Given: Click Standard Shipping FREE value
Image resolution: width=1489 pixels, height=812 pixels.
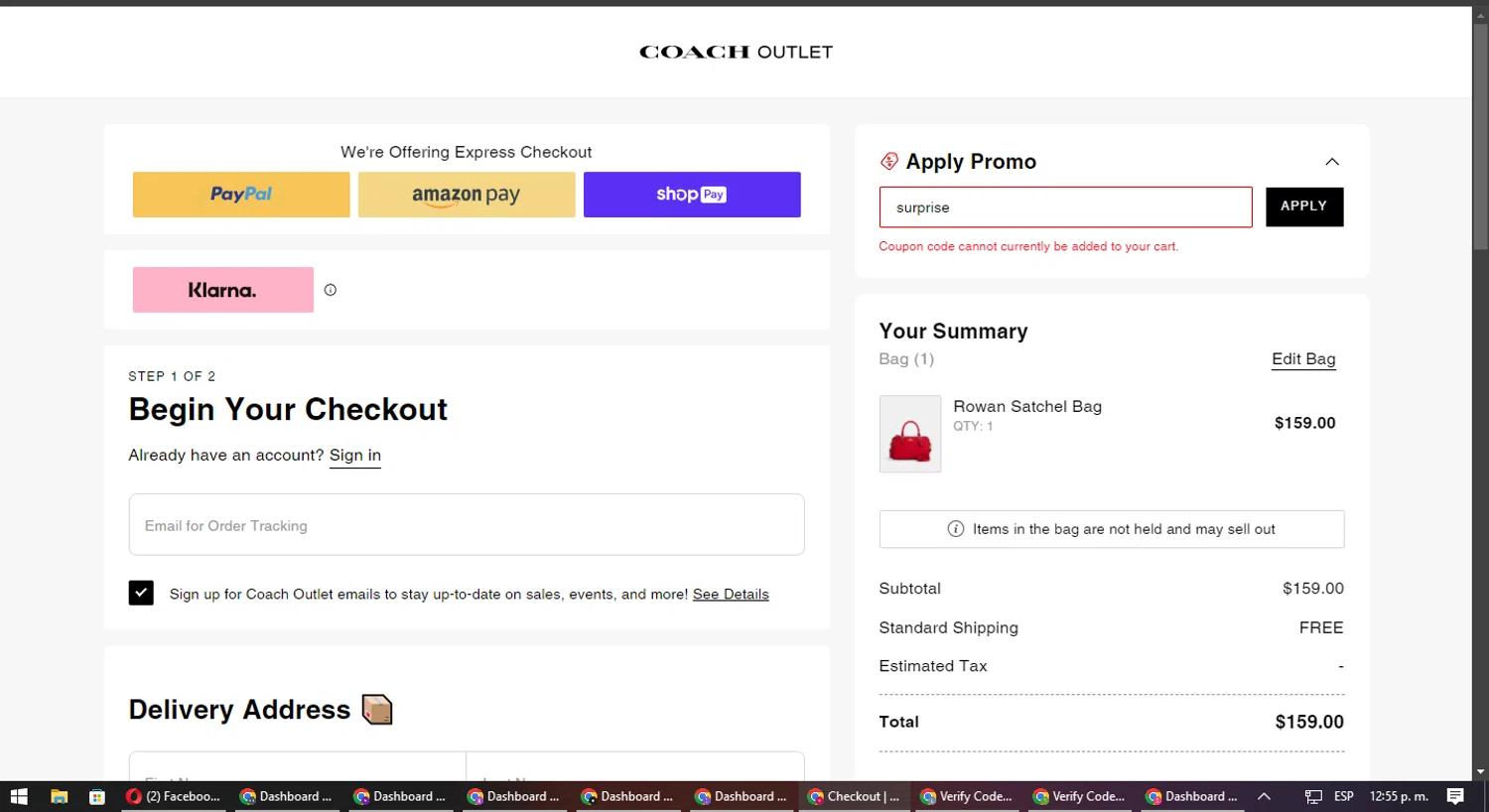Looking at the screenshot, I should 1321,627.
